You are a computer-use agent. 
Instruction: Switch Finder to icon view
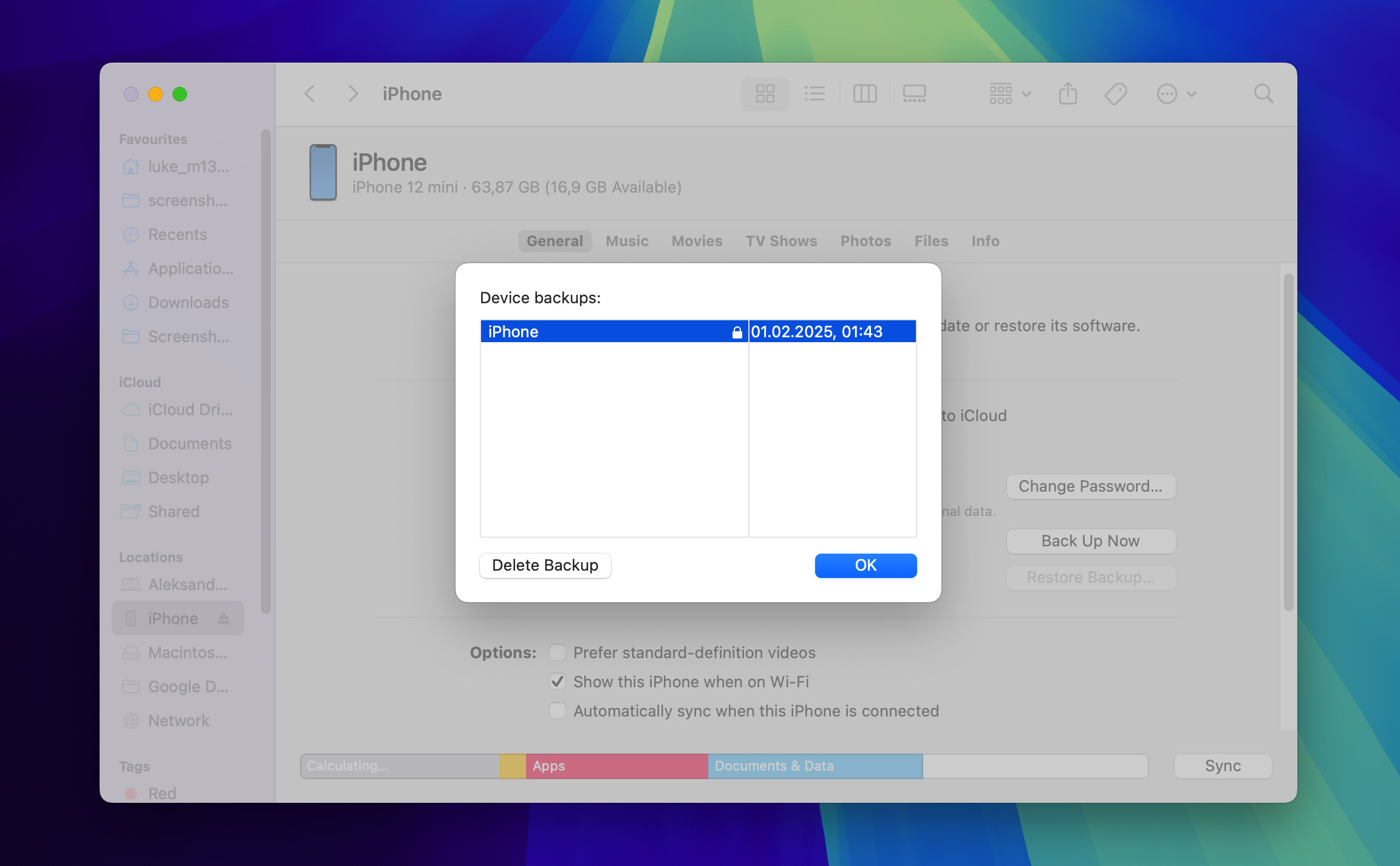[x=765, y=94]
